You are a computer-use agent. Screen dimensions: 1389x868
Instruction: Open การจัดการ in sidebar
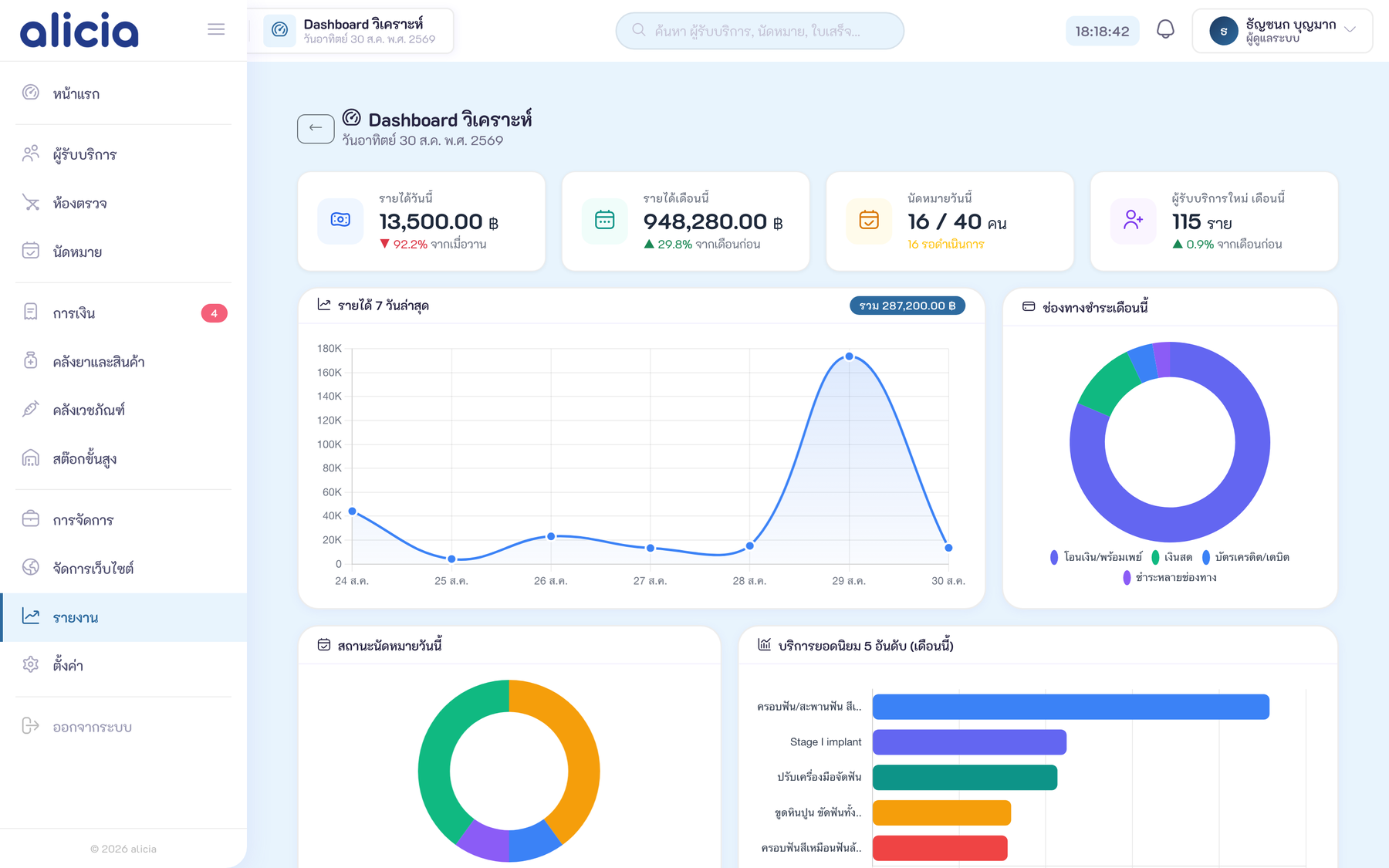click(x=123, y=520)
